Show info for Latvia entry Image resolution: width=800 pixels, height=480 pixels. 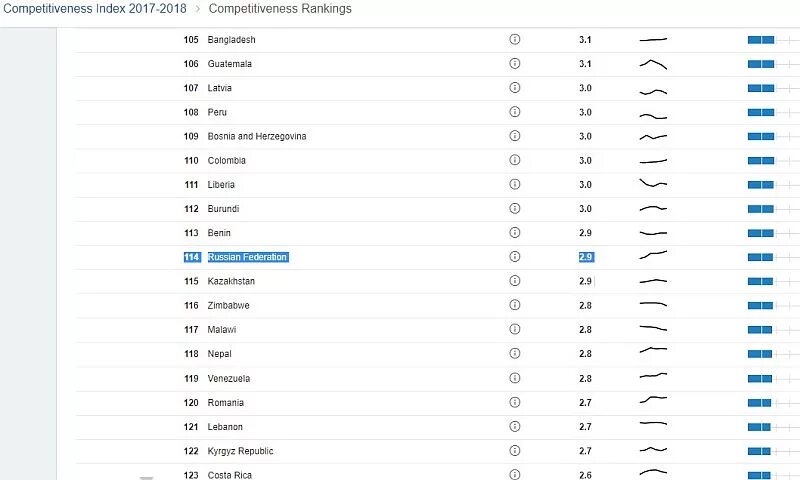coord(515,88)
